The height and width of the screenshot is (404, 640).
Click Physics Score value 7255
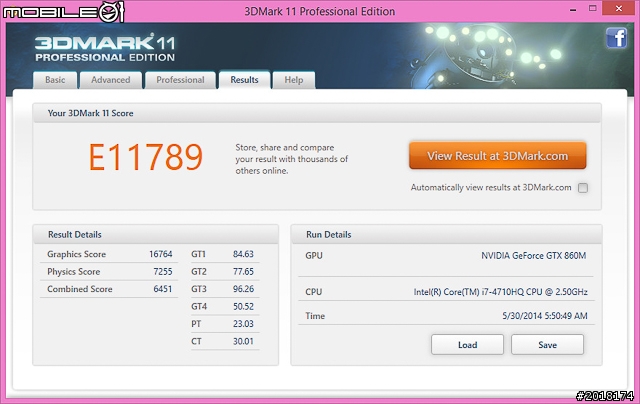(x=163, y=272)
